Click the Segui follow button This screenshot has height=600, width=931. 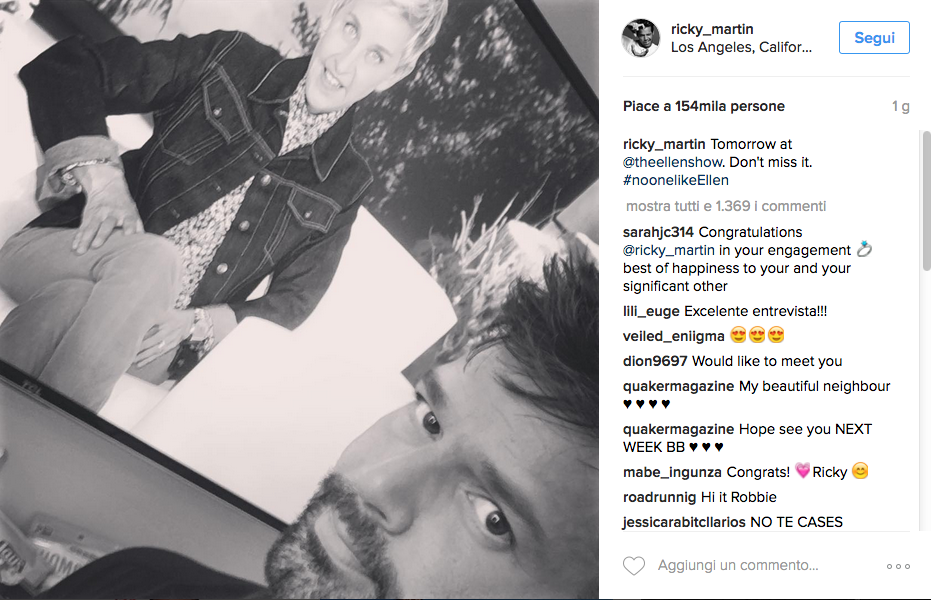point(874,37)
